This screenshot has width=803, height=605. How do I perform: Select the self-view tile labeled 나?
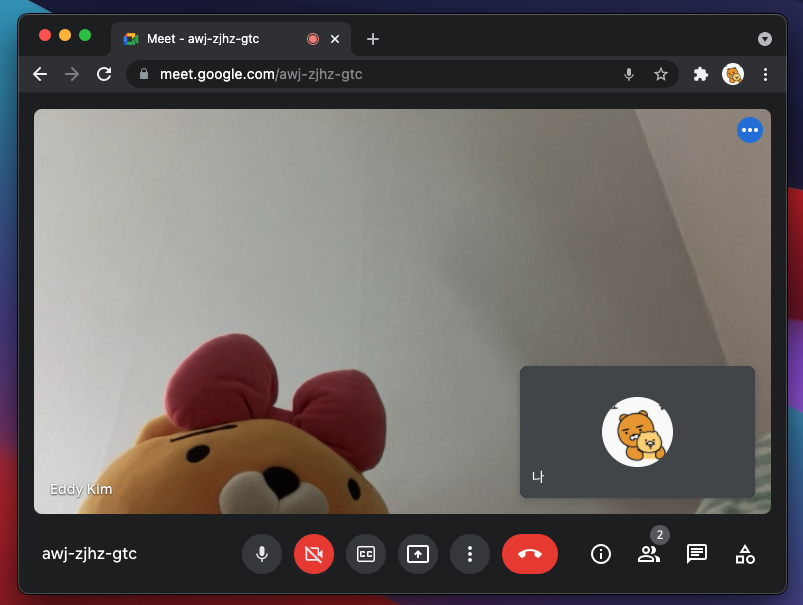point(637,432)
